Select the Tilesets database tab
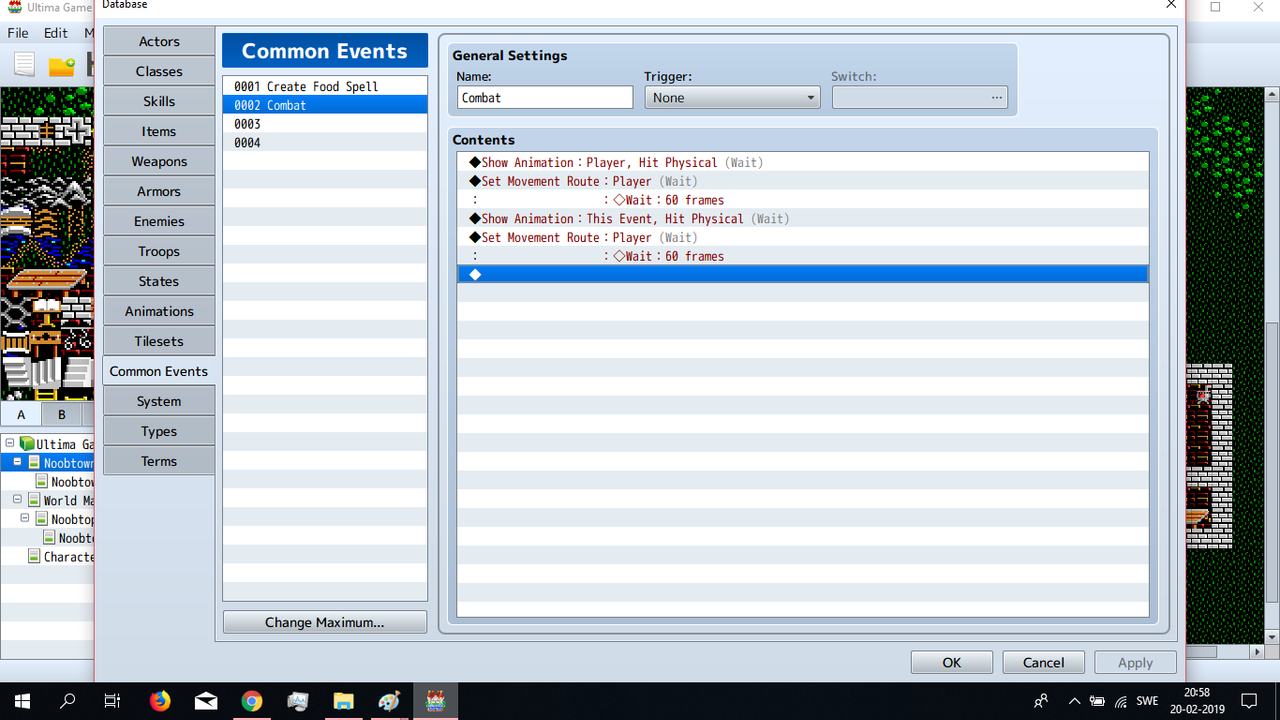The image size is (1280, 720). pyautogui.click(x=159, y=341)
